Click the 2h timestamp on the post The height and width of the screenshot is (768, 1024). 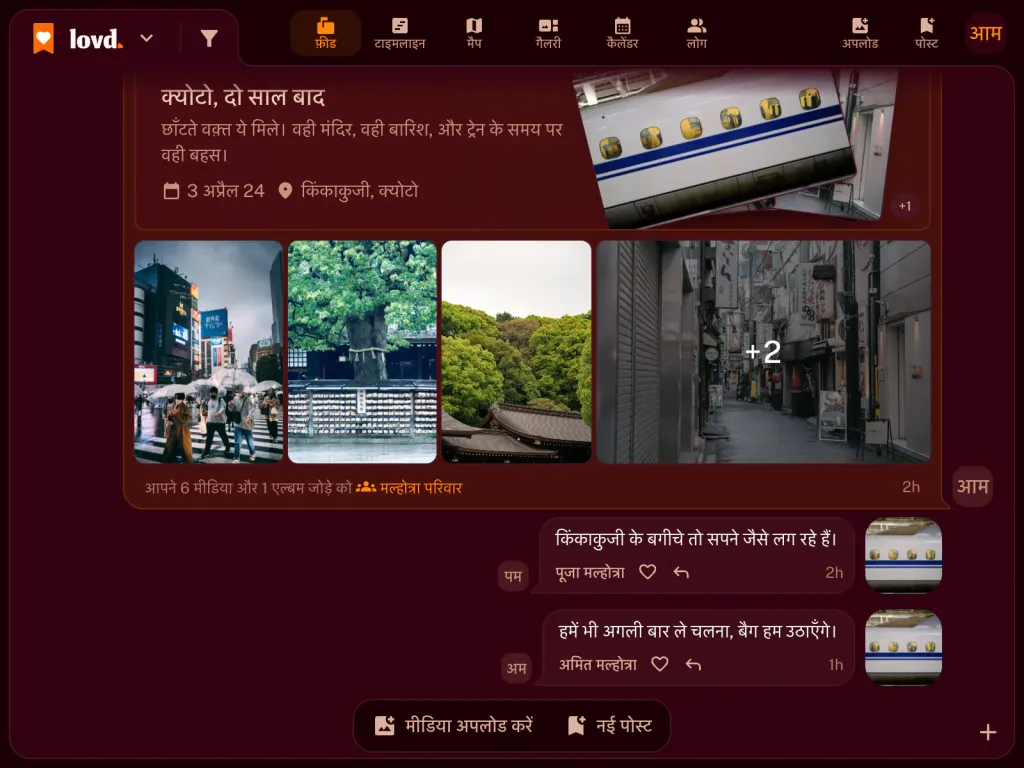(910, 487)
